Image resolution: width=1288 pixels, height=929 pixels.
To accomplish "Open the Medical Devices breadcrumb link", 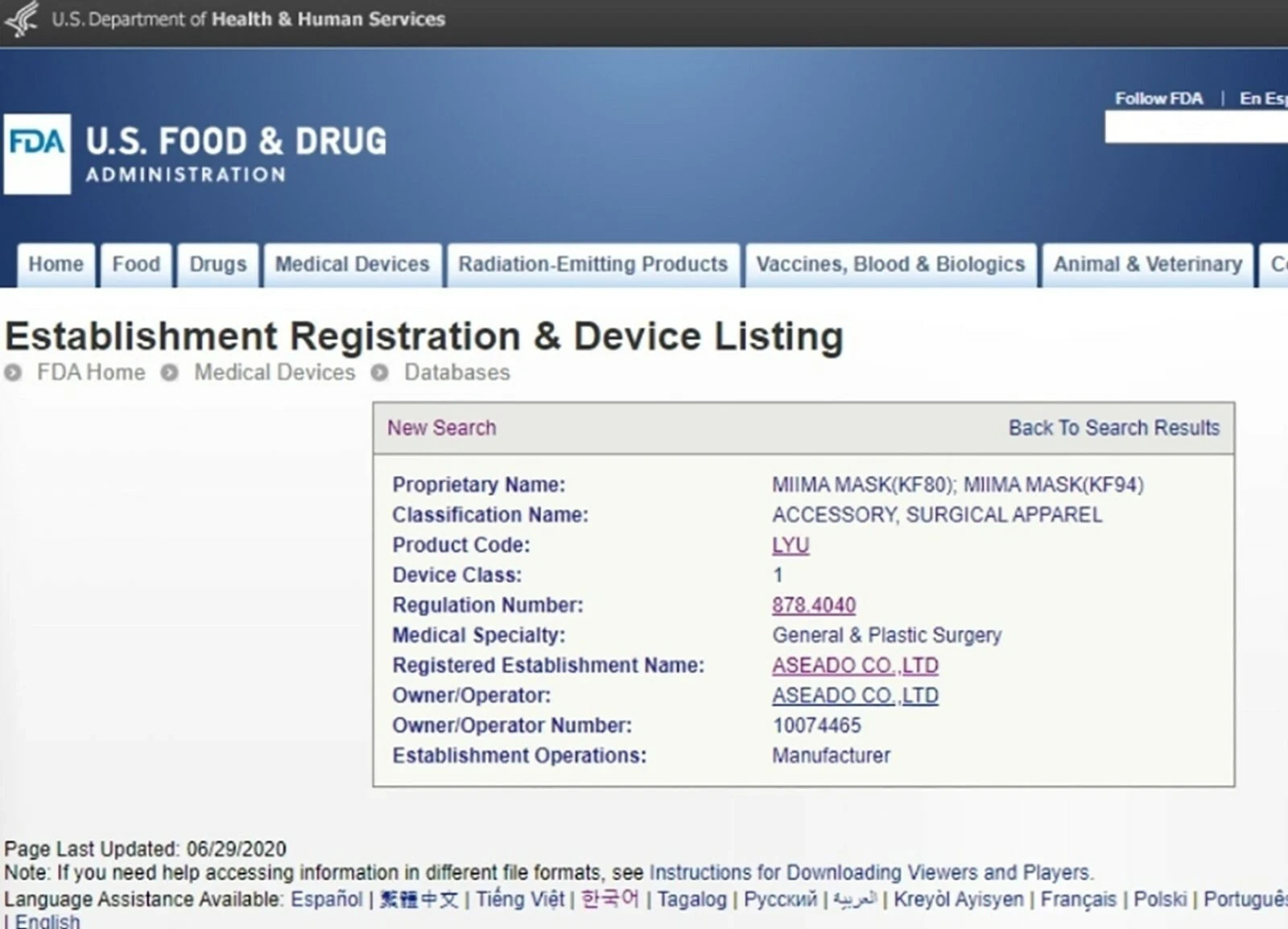I will (275, 373).
